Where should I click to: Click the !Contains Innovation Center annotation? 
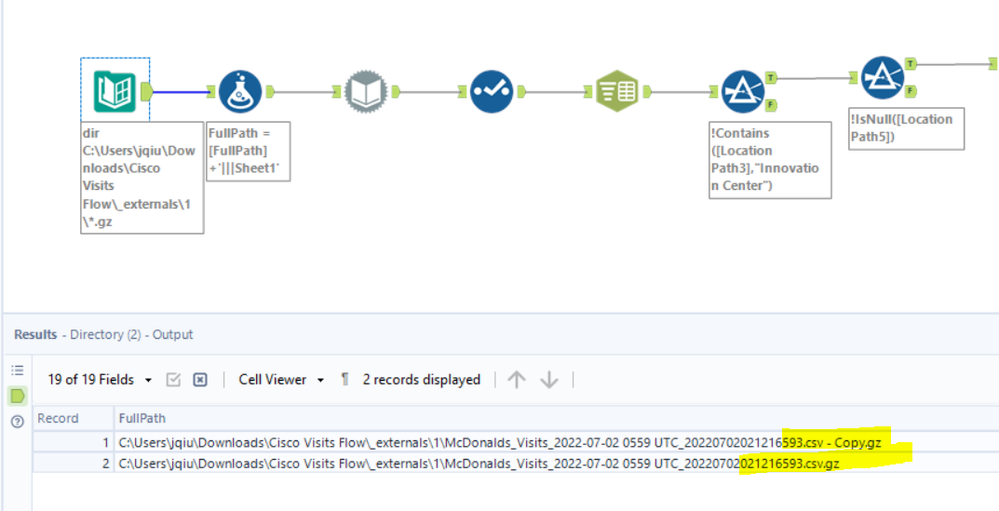click(770, 160)
